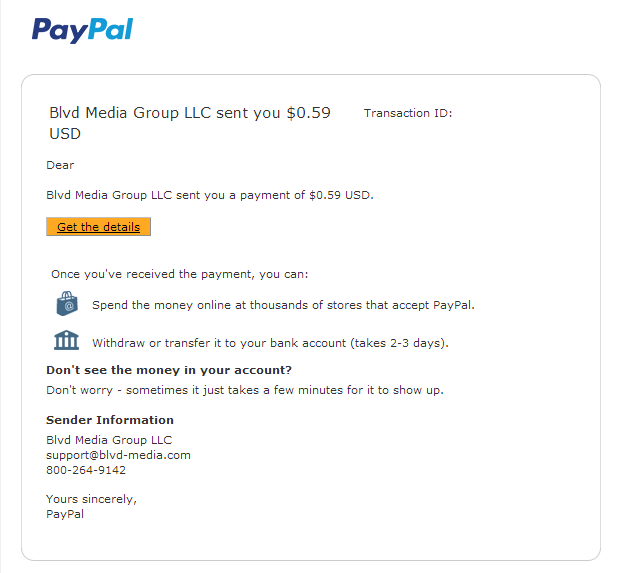Click the Yours sincerely closing line

click(91, 499)
